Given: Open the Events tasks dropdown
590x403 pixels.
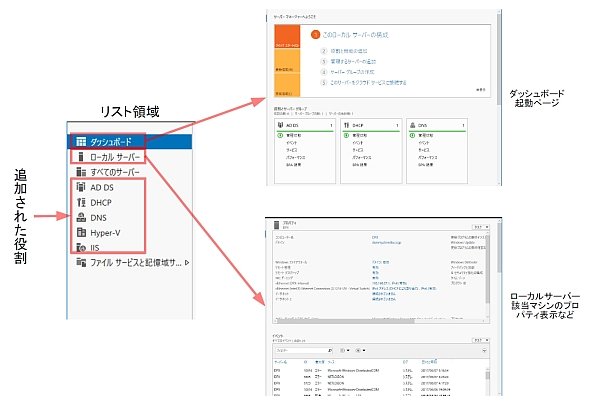Looking at the screenshot, I should coord(481,340).
